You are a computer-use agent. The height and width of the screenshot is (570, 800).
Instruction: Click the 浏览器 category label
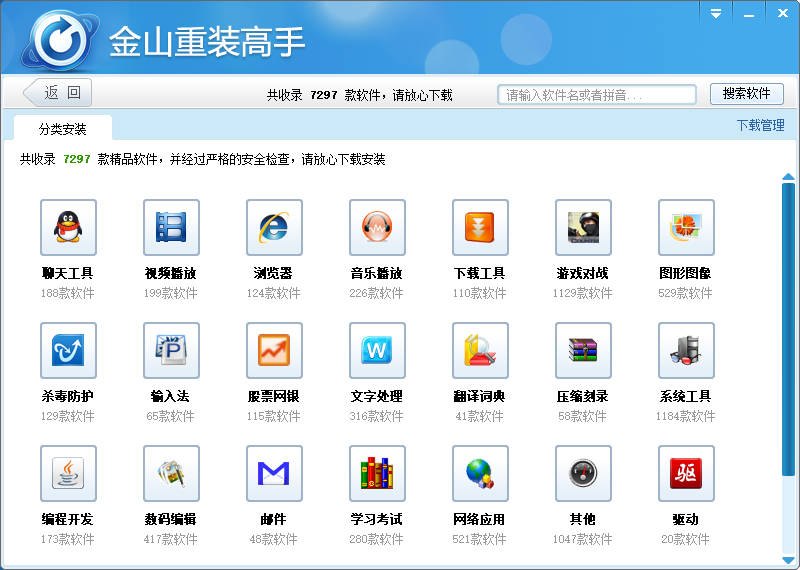point(273,274)
